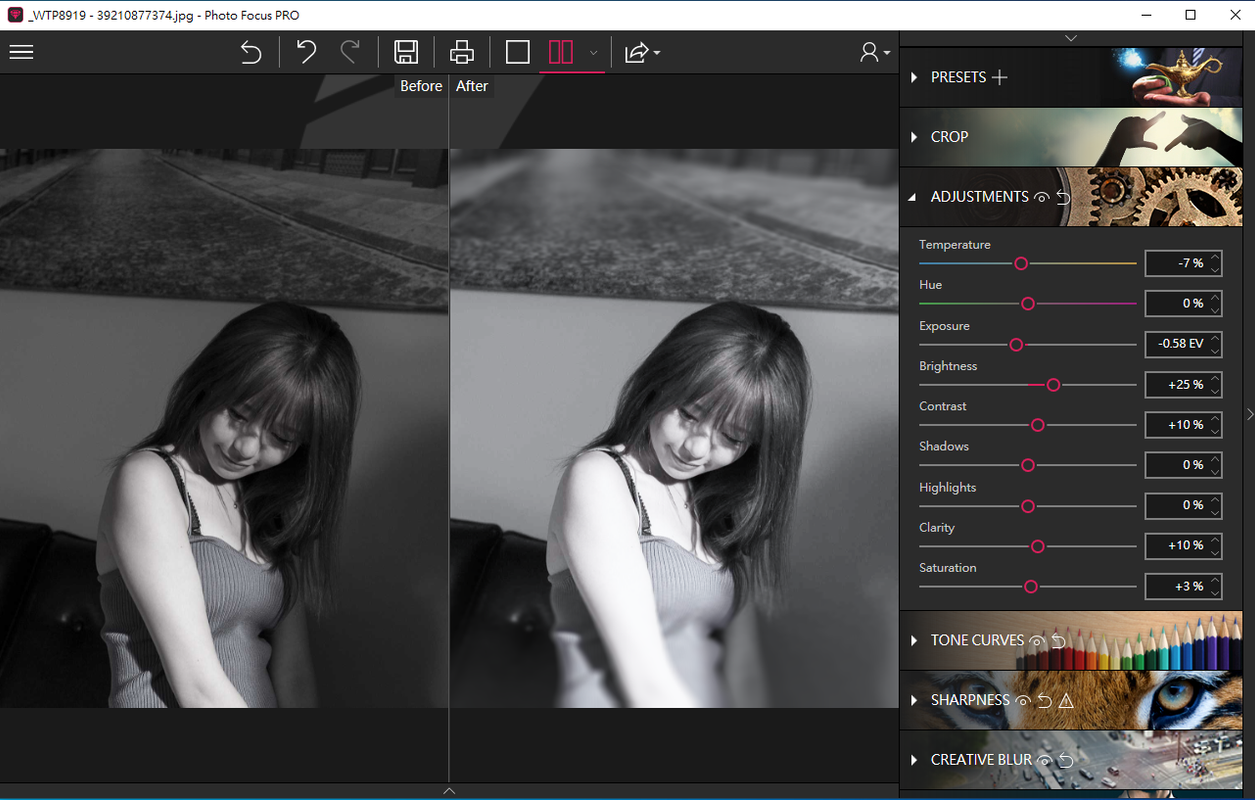Expand the bottom panel chevron
This screenshot has width=1255, height=800.
pos(449,791)
